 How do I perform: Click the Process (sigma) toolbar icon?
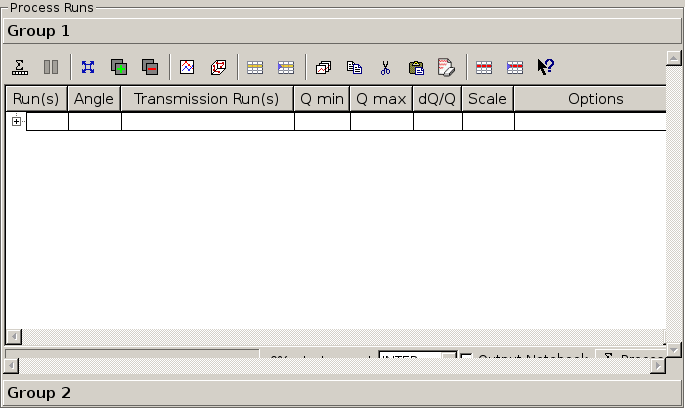pos(20,68)
